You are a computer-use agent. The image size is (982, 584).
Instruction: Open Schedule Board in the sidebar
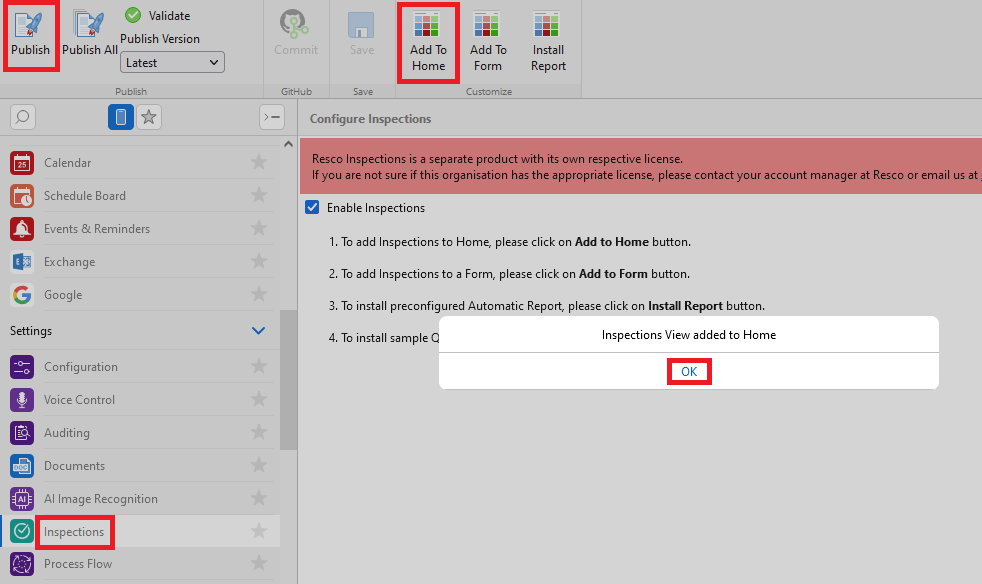84,196
